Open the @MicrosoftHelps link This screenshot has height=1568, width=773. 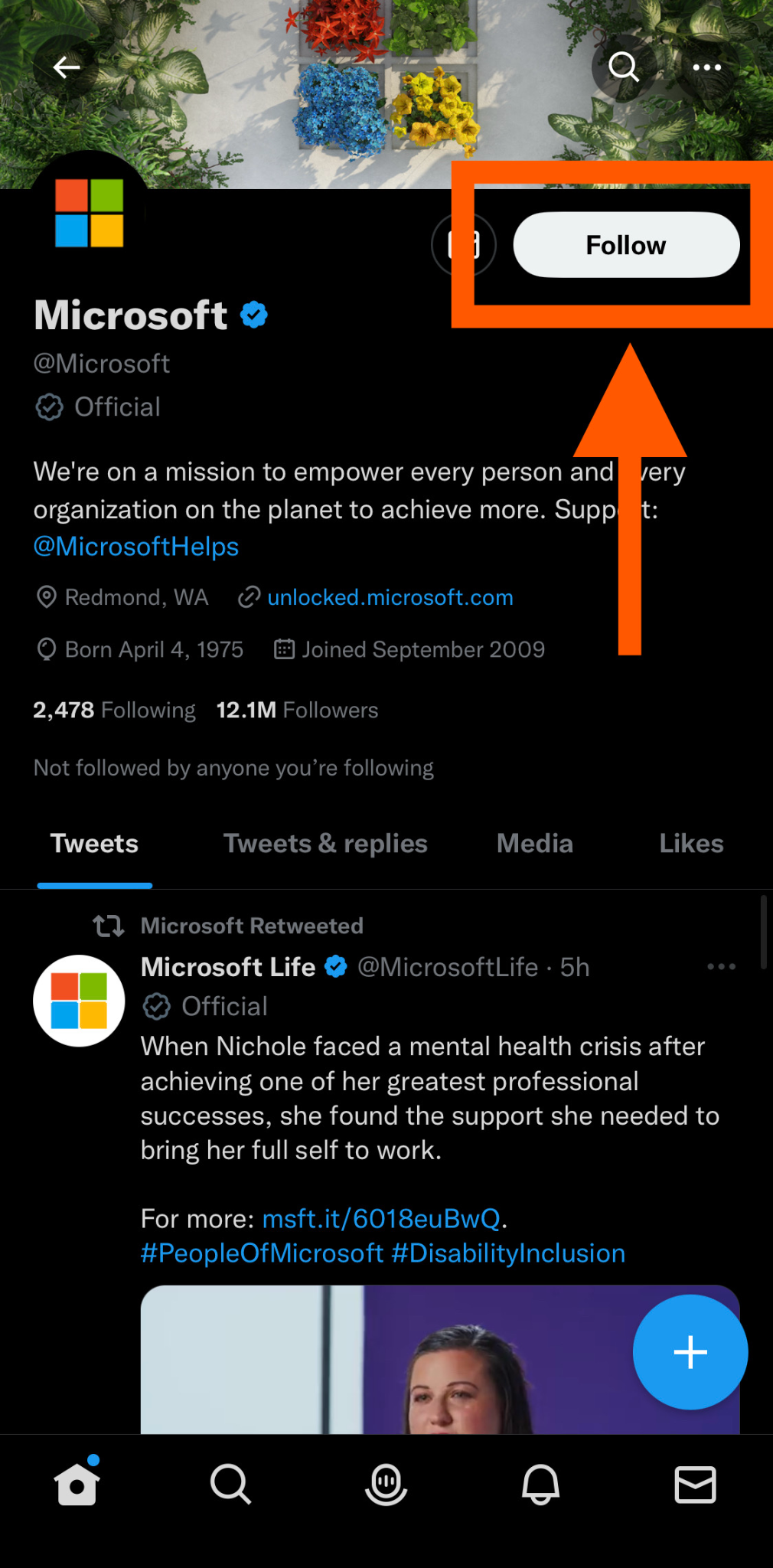click(135, 546)
